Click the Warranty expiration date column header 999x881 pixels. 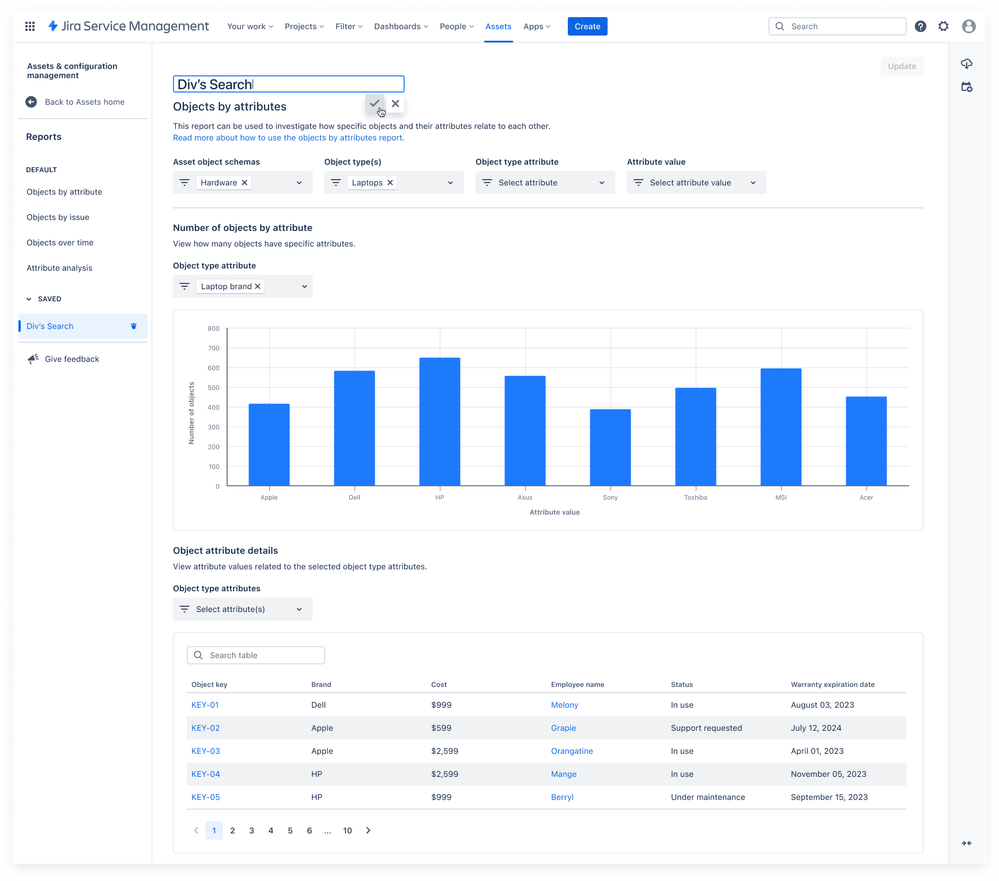tap(833, 684)
